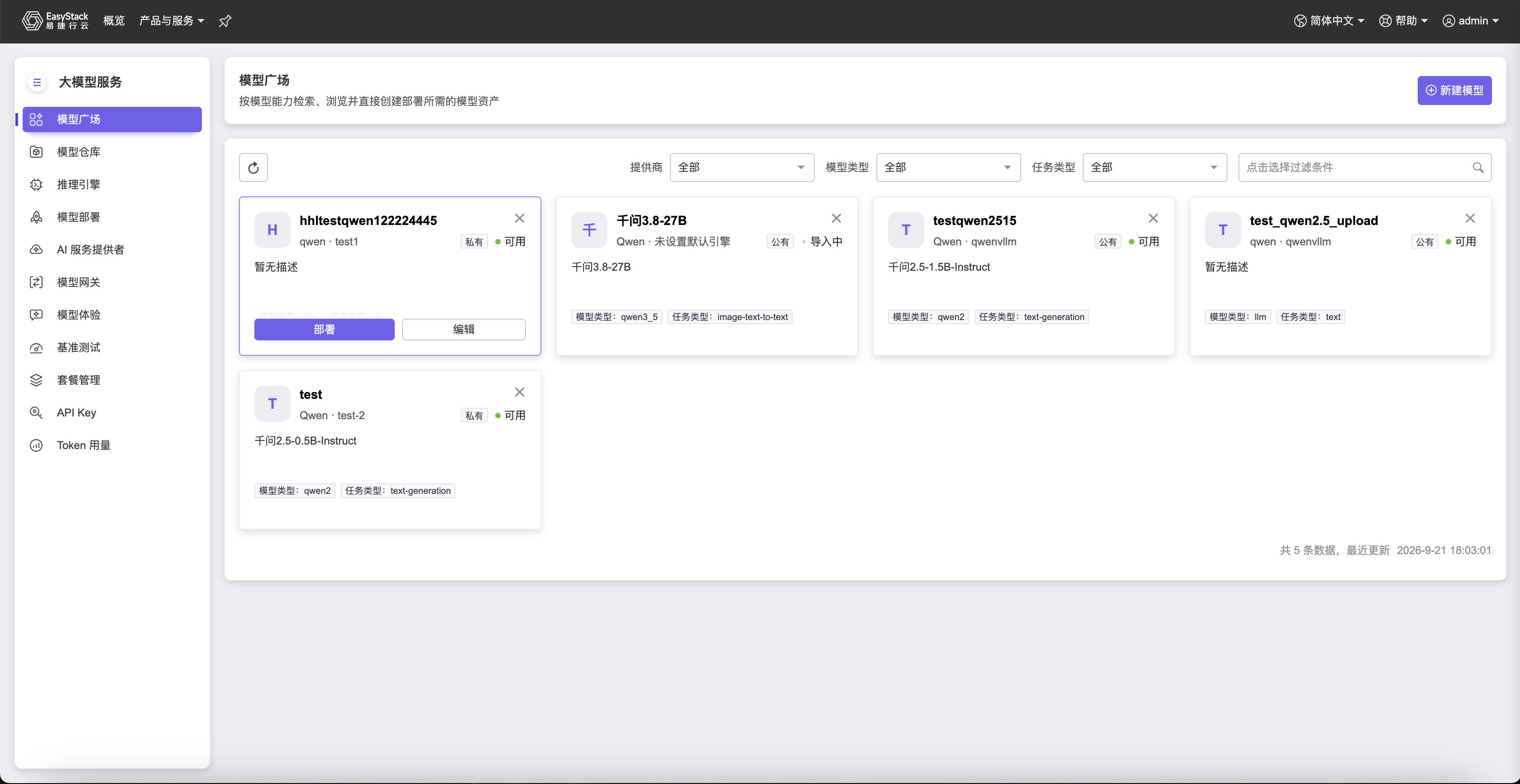Viewport: 1520px width, 784px height.
Task: Open 模型仓库 from the sidebar
Action: point(112,152)
